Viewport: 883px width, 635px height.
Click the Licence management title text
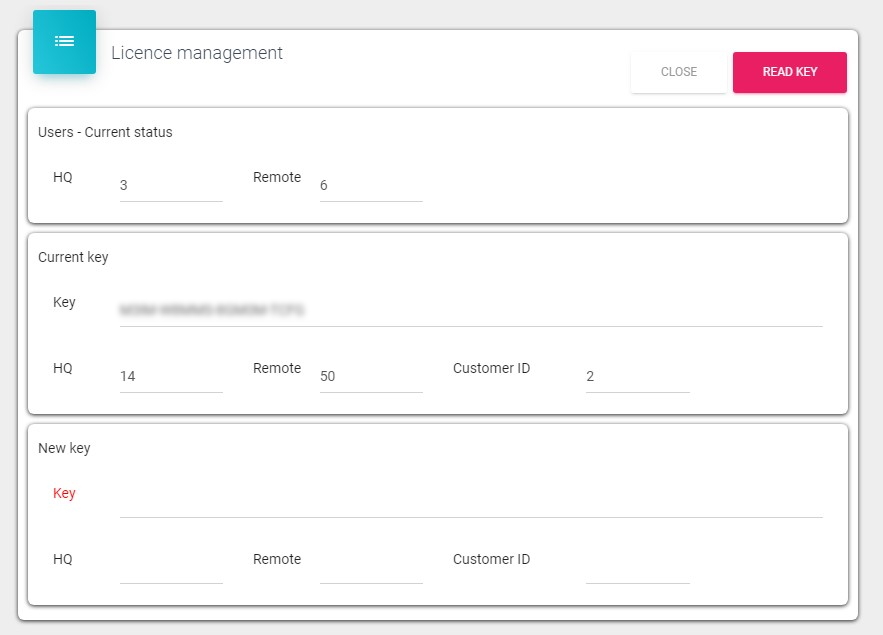click(197, 53)
